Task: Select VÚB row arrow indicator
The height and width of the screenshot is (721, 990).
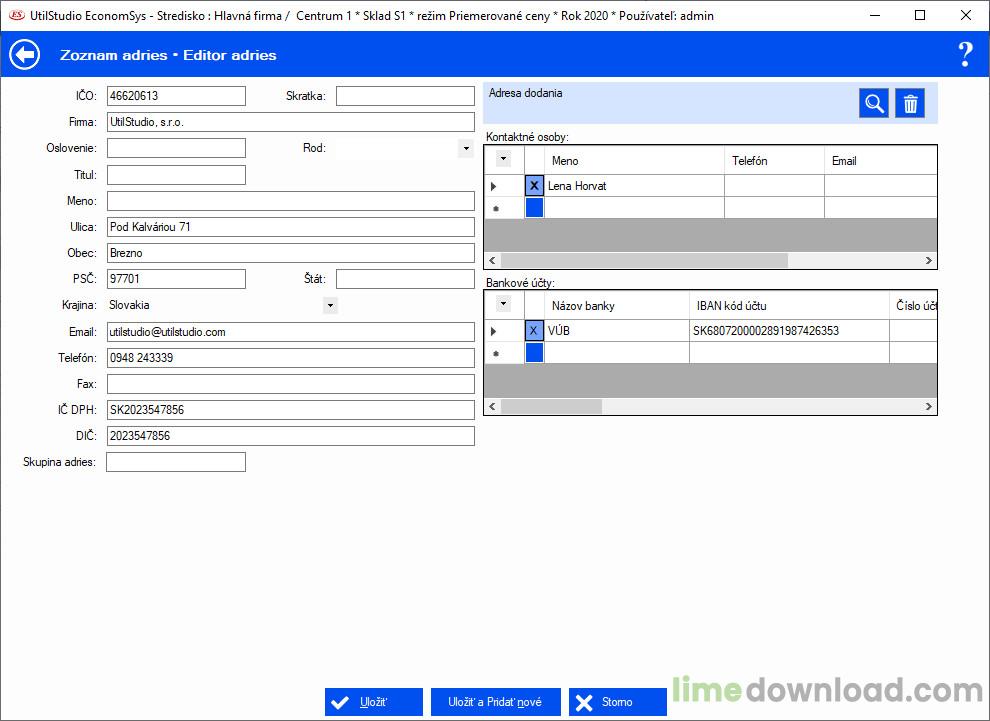Action: [x=494, y=331]
